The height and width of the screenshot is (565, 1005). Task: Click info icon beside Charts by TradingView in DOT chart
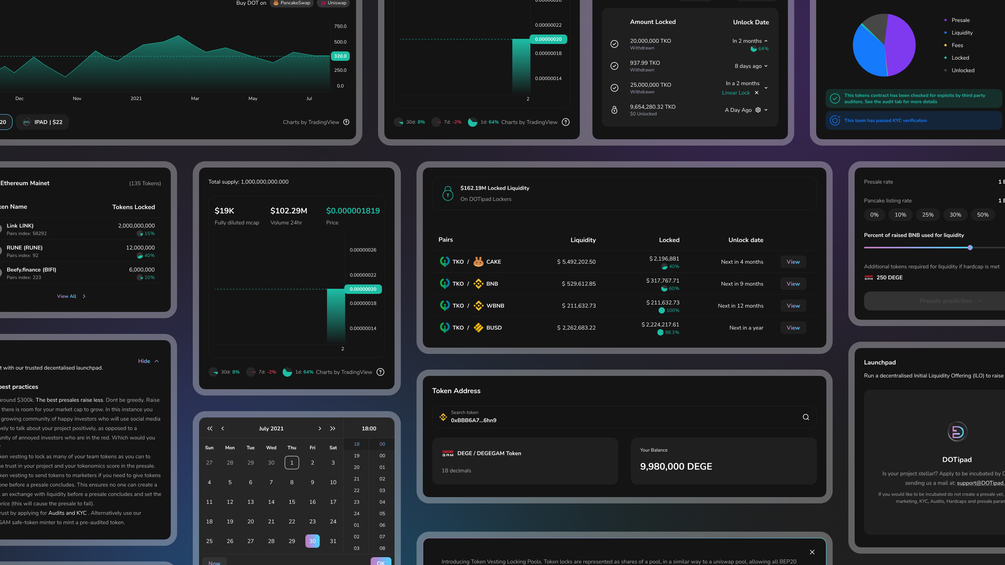click(x=346, y=122)
